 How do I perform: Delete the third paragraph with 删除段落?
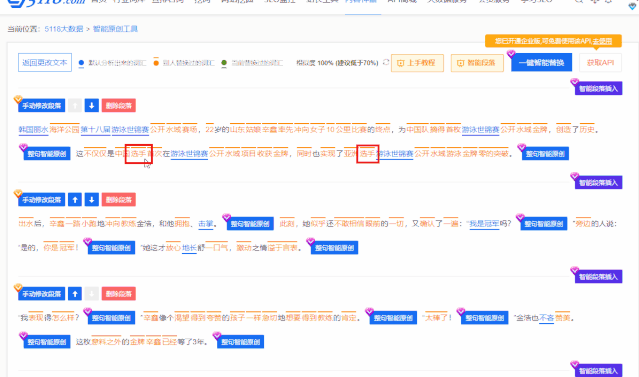[x=119, y=294]
